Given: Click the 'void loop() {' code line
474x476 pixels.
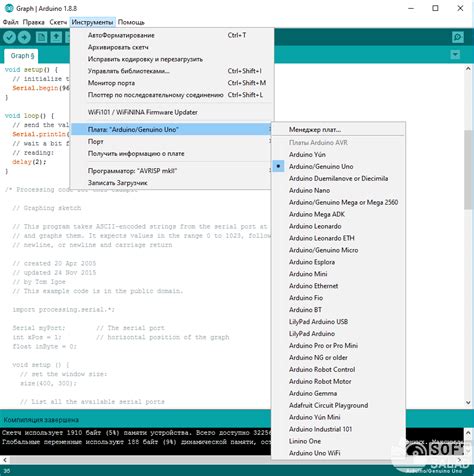Looking at the screenshot, I should [x=29, y=116].
